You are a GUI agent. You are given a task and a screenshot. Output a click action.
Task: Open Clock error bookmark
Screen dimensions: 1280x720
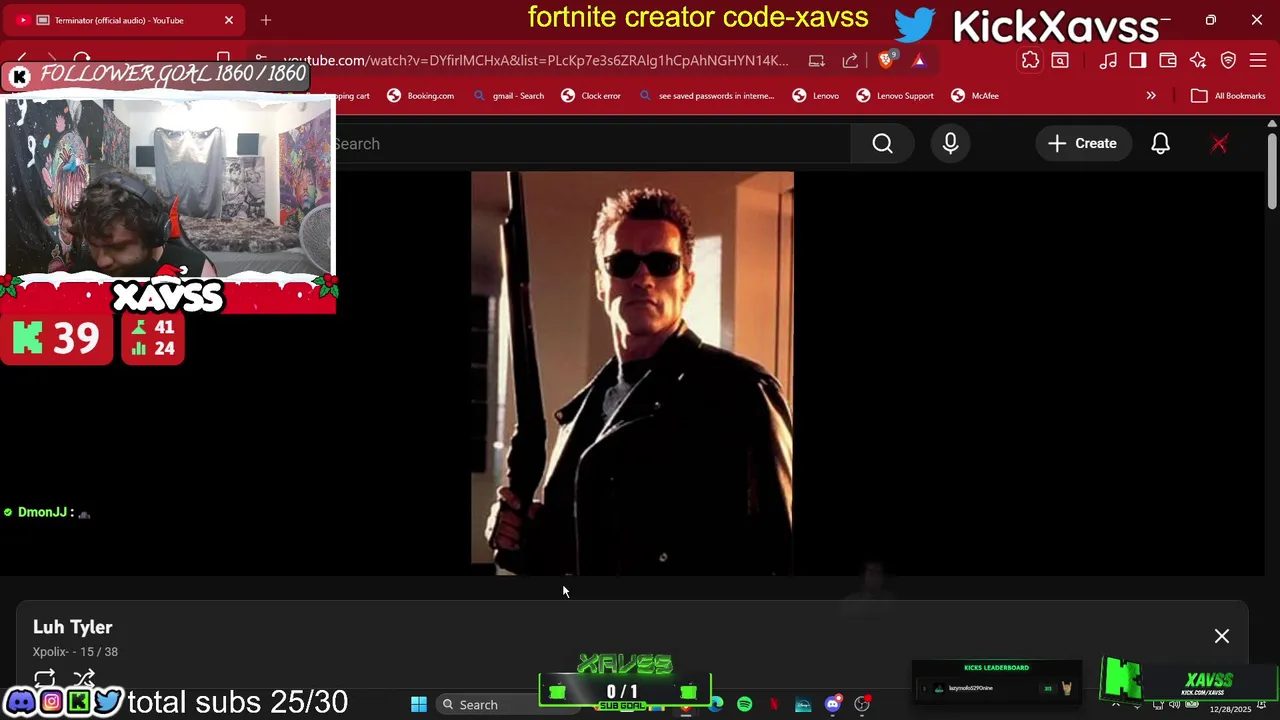[x=591, y=96]
